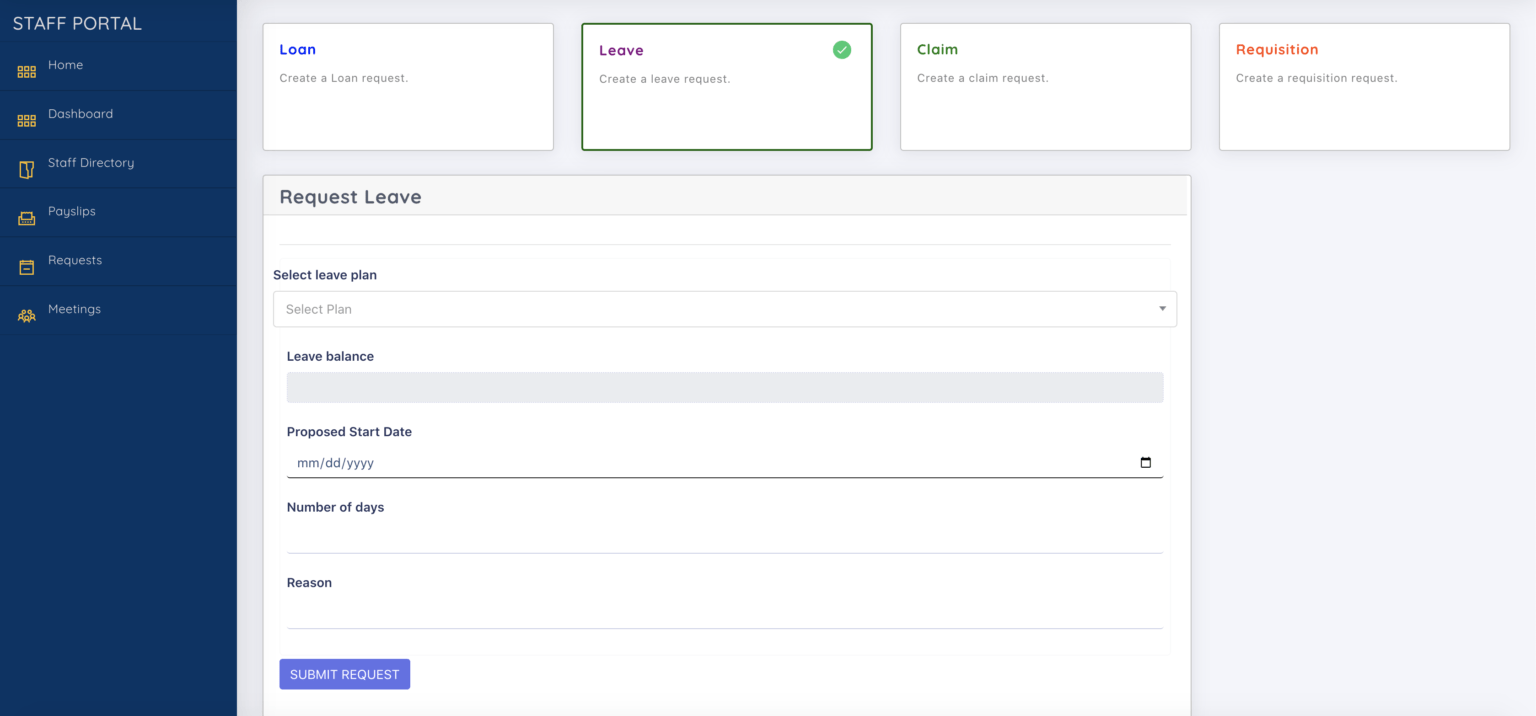
Task: Switch to the Loan request card
Action: pos(408,86)
